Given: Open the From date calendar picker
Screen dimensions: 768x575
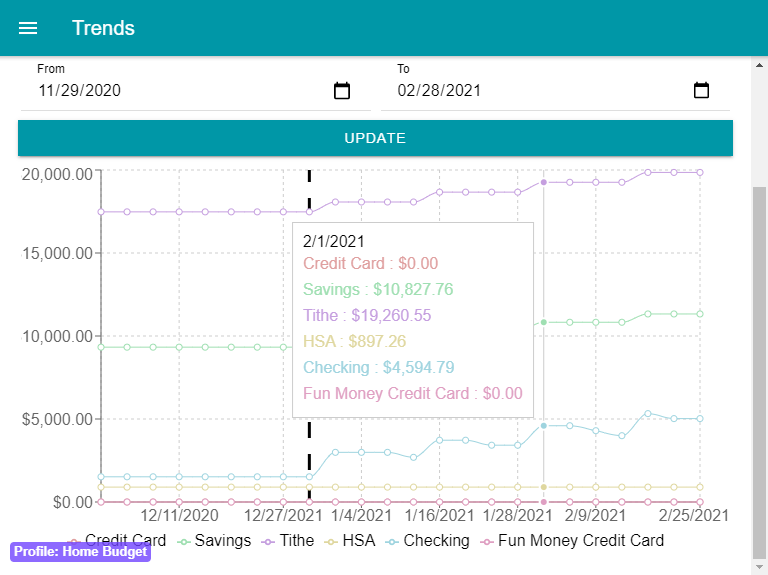Looking at the screenshot, I should pos(342,91).
